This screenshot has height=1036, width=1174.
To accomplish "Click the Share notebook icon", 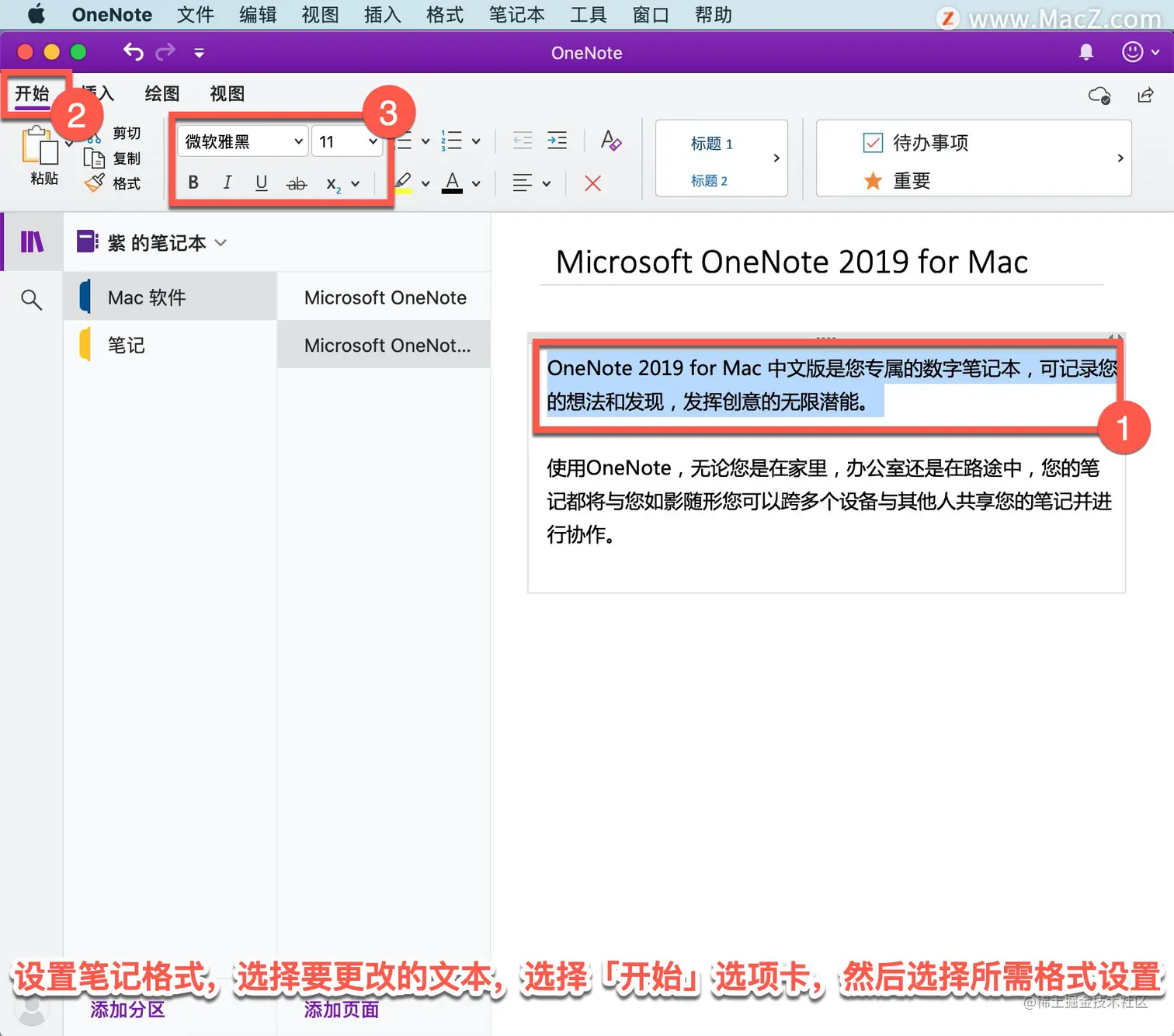I will pyautogui.click(x=1145, y=95).
